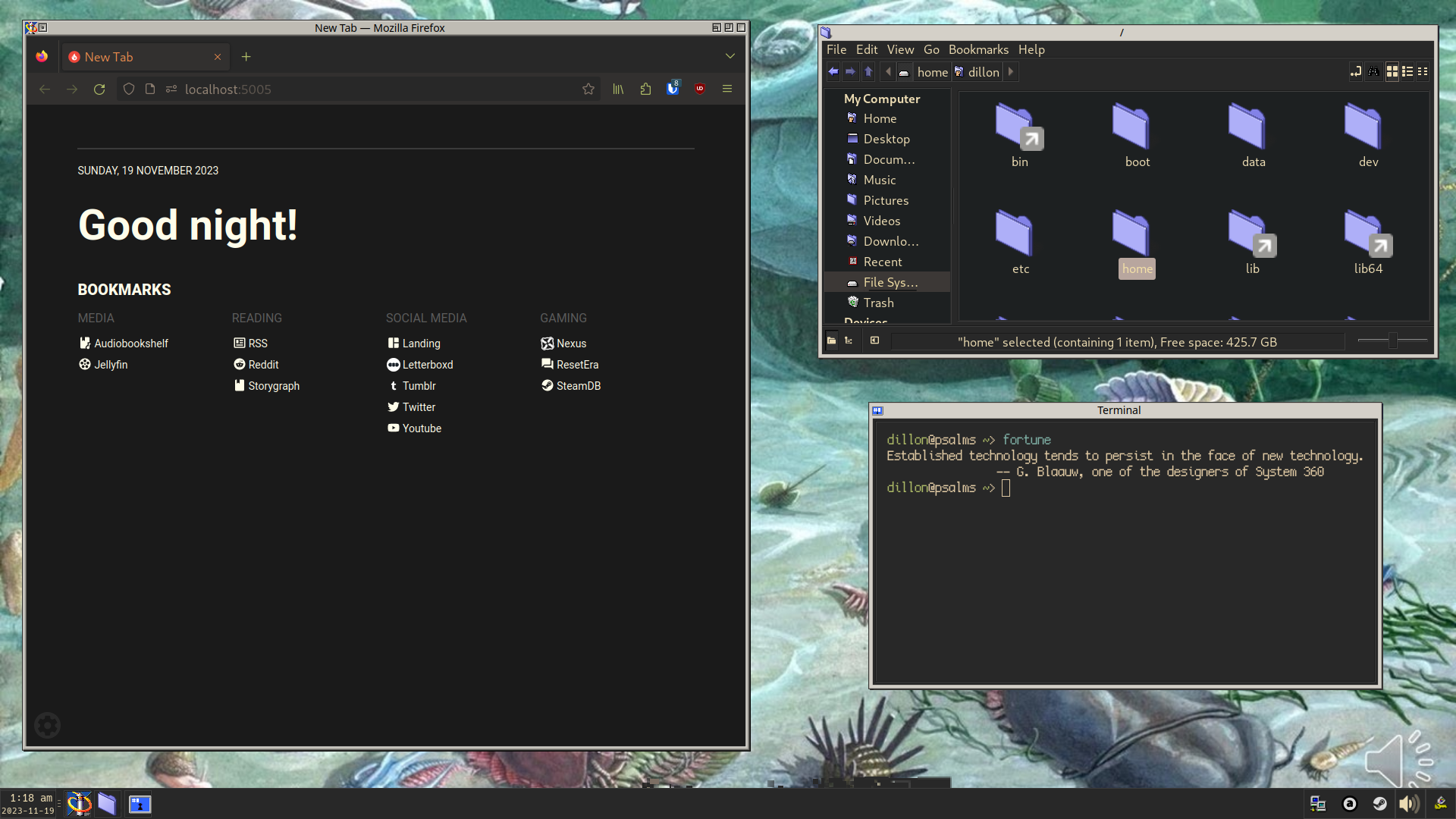Viewport: 1456px width, 819px height.
Task: Open the Letterboxd bookmark link
Action: [427, 365]
